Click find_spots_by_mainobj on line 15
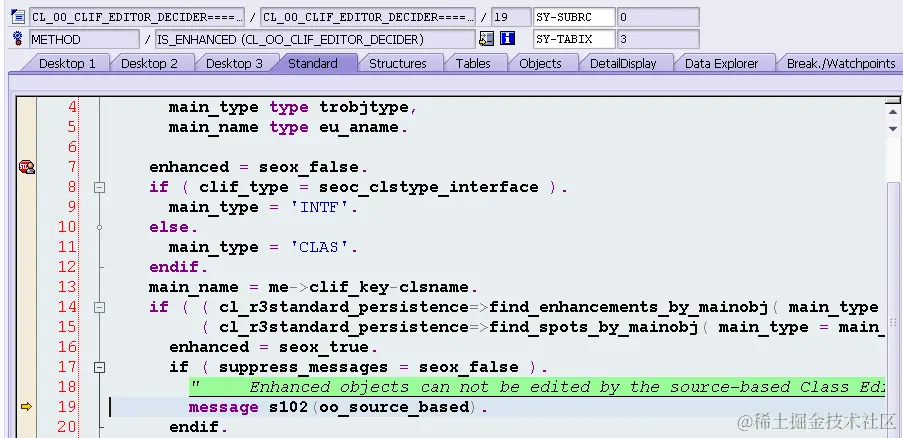 [593, 327]
